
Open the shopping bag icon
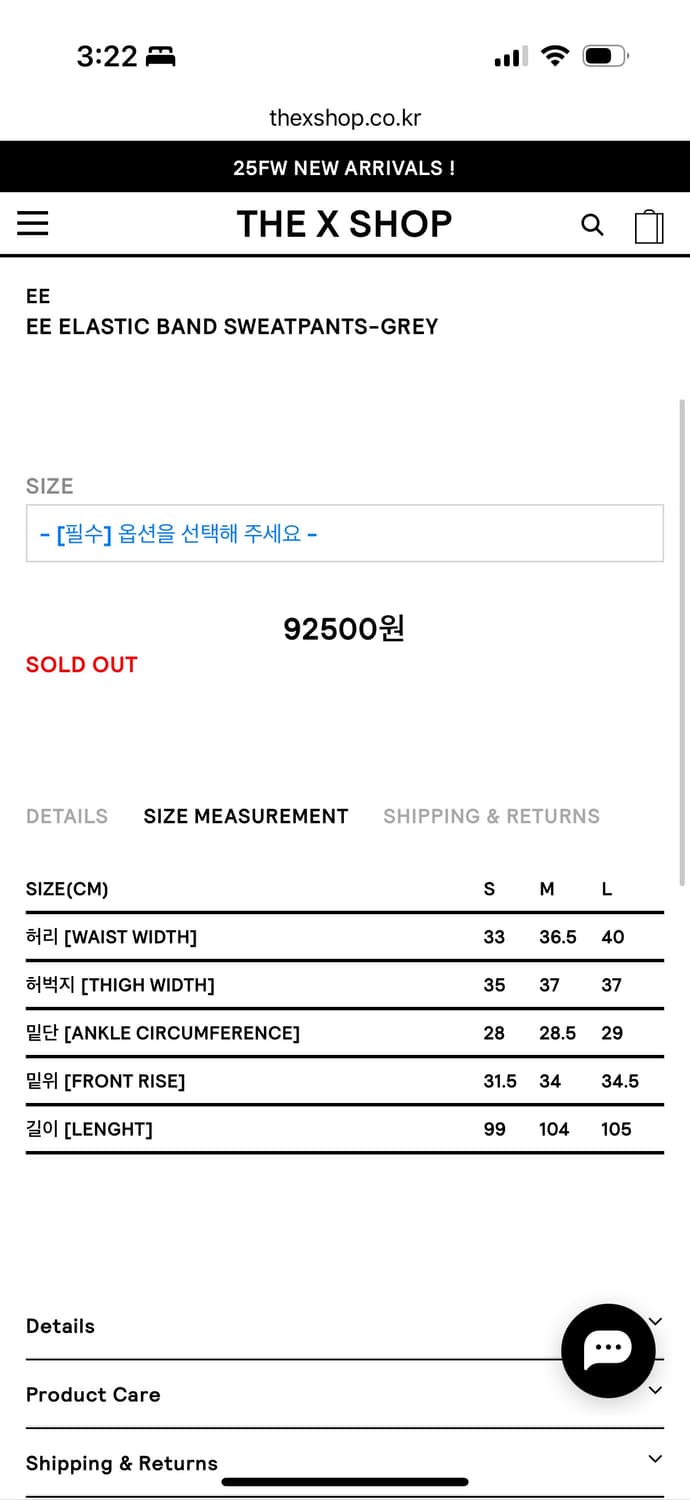649,226
